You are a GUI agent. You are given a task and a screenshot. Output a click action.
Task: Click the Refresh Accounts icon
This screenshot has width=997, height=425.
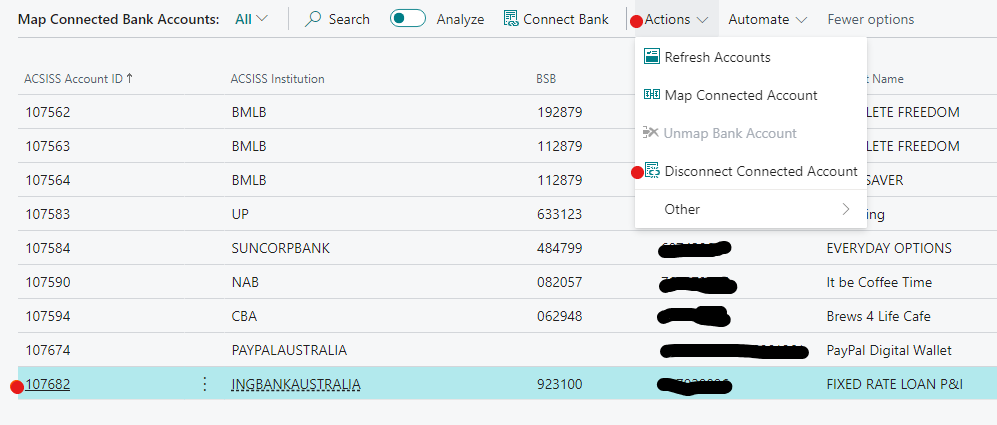point(651,57)
